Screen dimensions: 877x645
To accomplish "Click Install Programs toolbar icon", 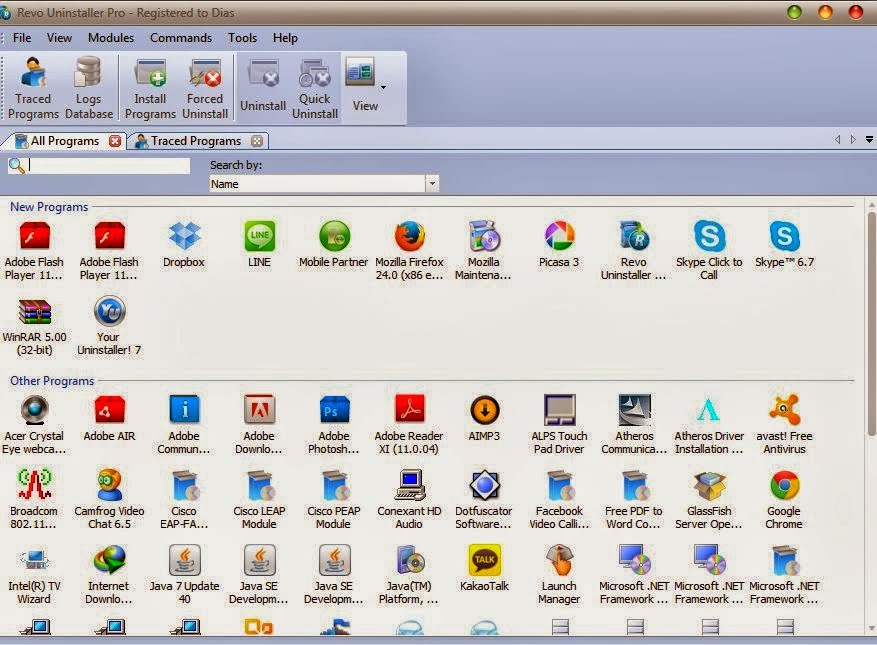I will 150,88.
